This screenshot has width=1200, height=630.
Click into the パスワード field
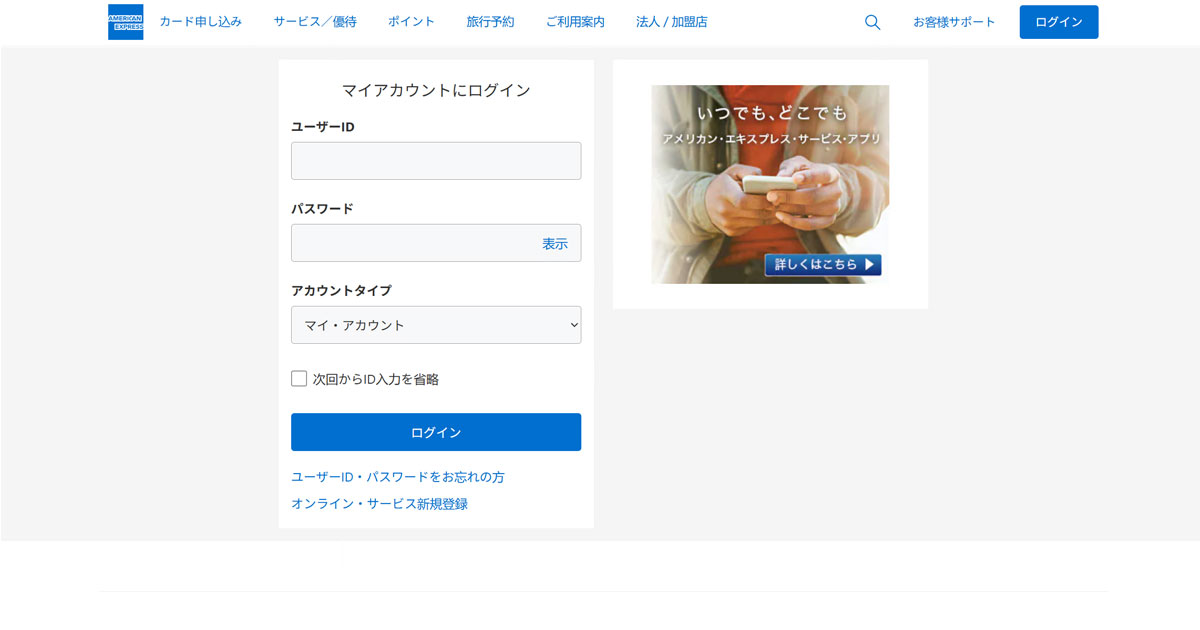[x=410, y=243]
